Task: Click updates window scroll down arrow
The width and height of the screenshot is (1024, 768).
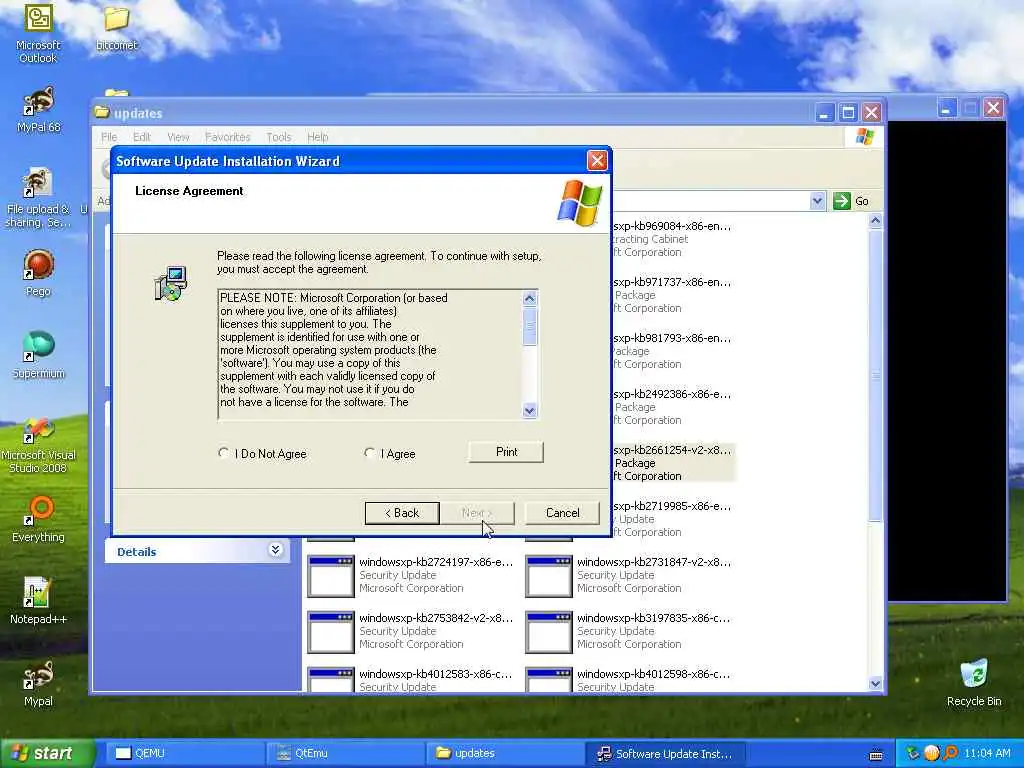Action: tap(875, 683)
